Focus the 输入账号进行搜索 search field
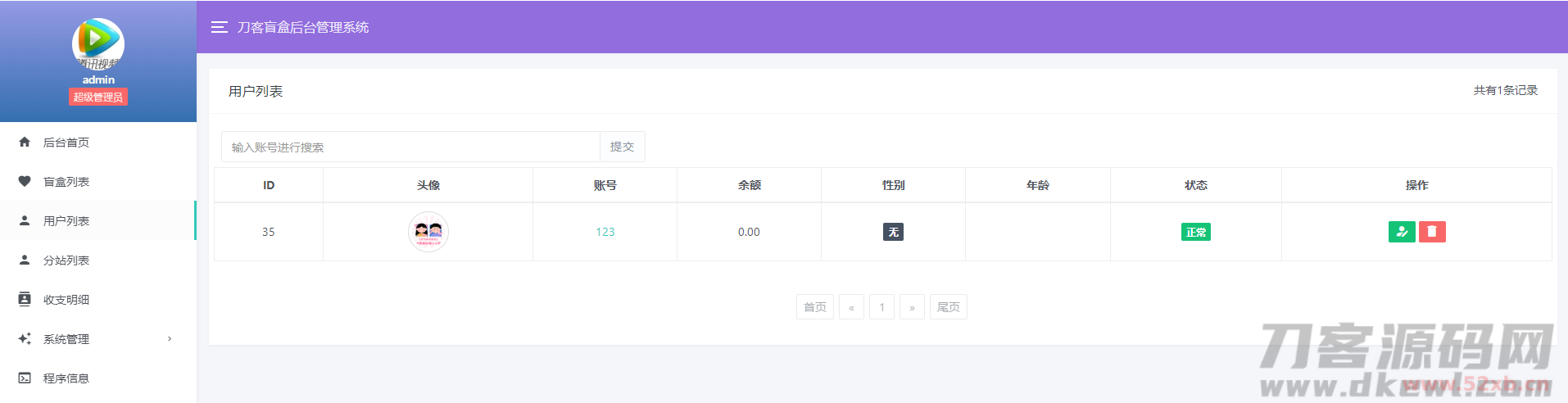Viewport: 1568px width, 403px height. click(x=410, y=147)
